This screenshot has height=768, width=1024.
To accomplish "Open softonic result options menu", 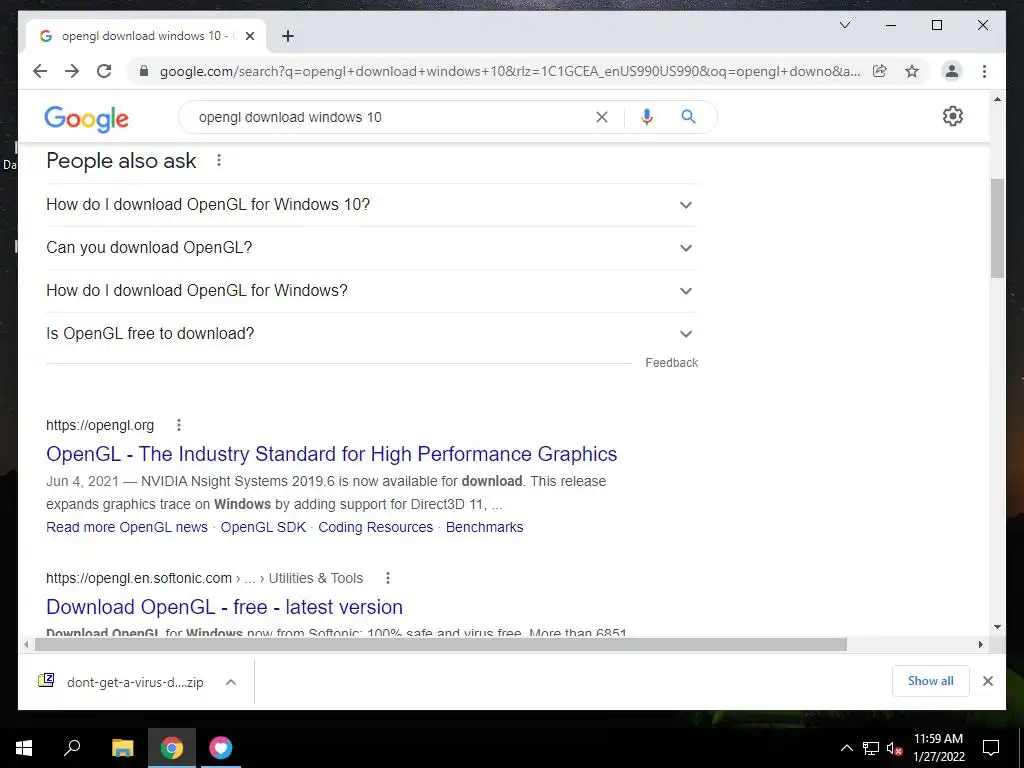I will pos(387,578).
